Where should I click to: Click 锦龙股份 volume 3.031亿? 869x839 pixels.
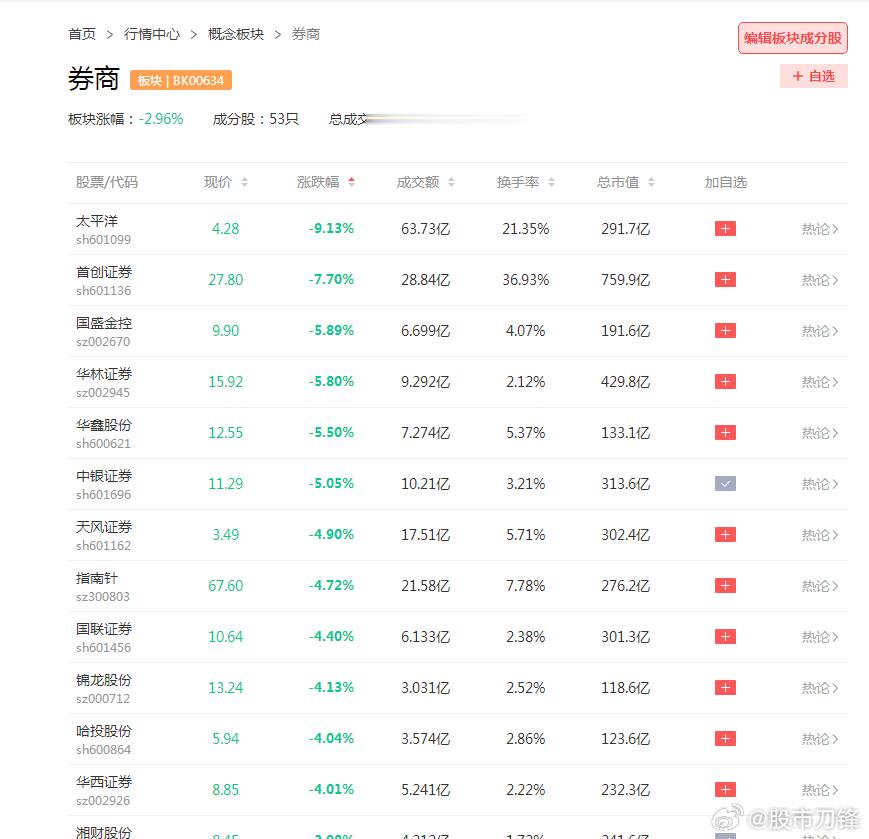[x=425, y=687]
